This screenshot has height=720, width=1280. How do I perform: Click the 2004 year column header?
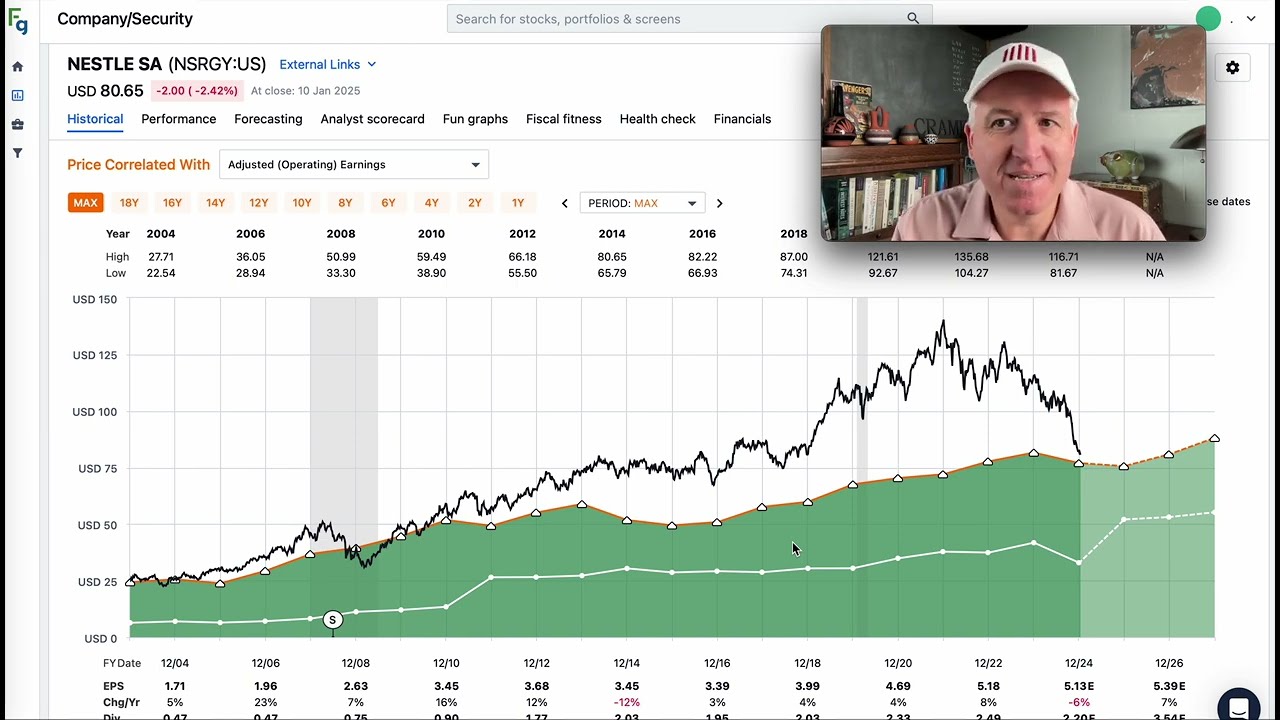coord(161,234)
